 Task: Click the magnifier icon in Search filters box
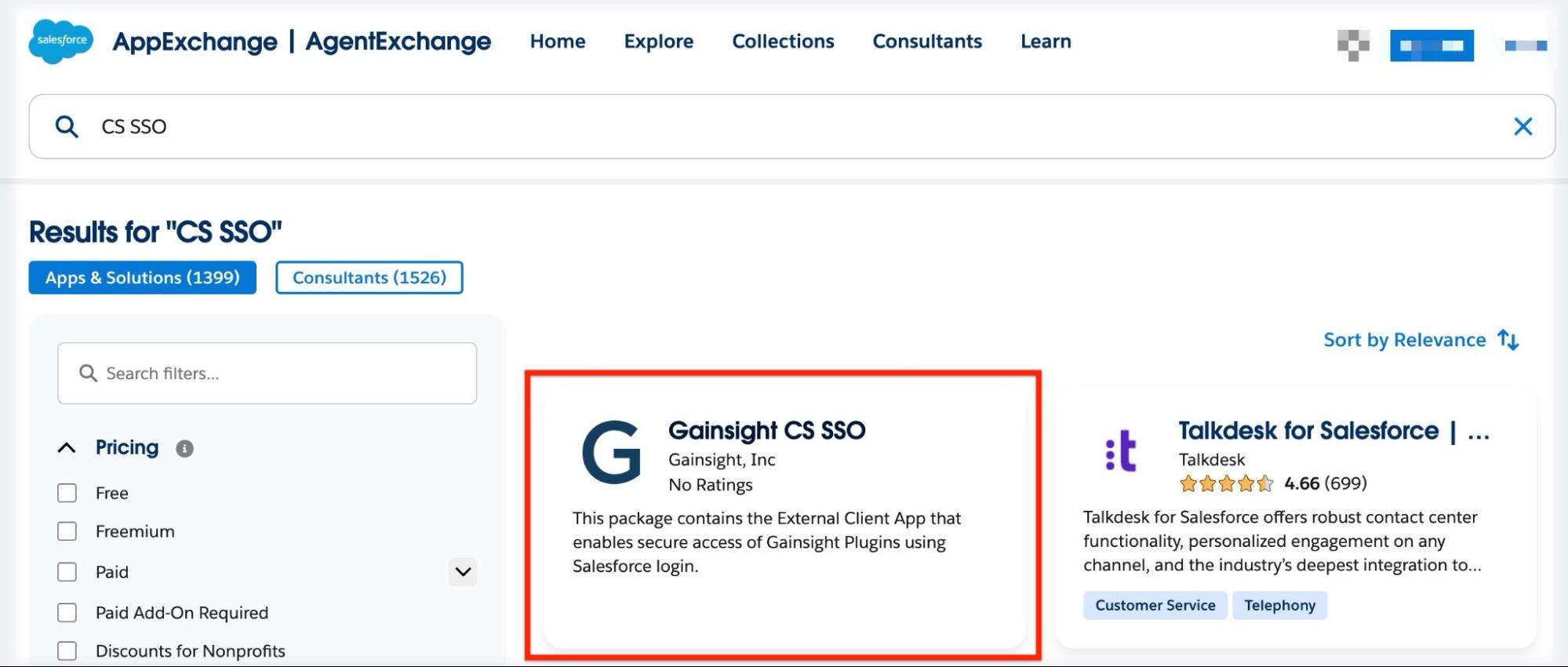click(x=88, y=374)
